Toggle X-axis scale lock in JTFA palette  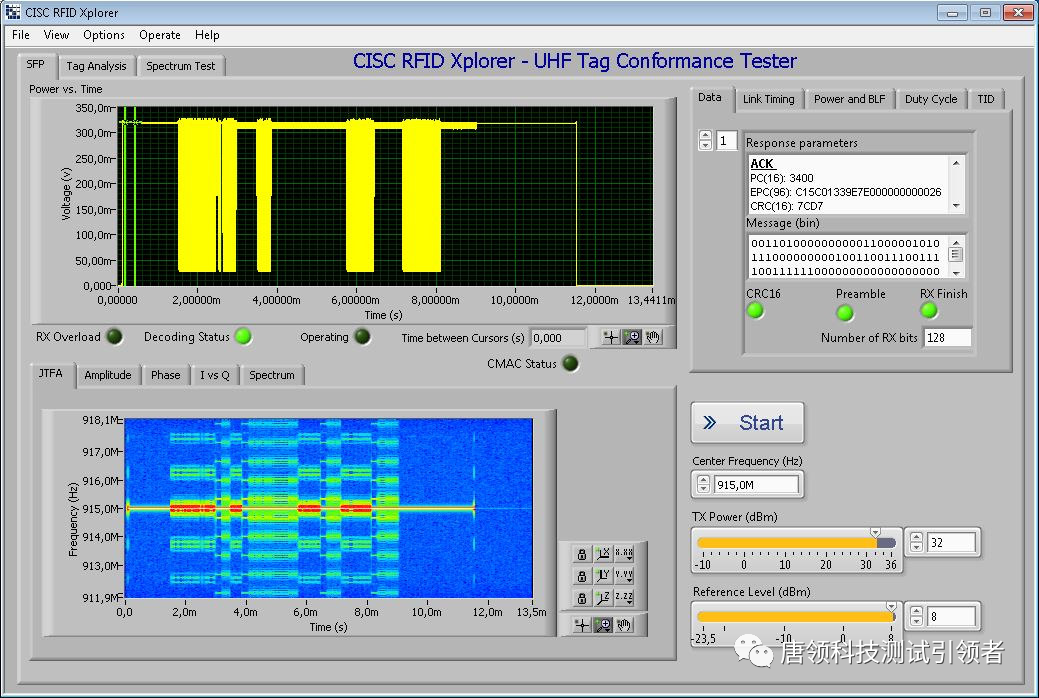[x=581, y=553]
